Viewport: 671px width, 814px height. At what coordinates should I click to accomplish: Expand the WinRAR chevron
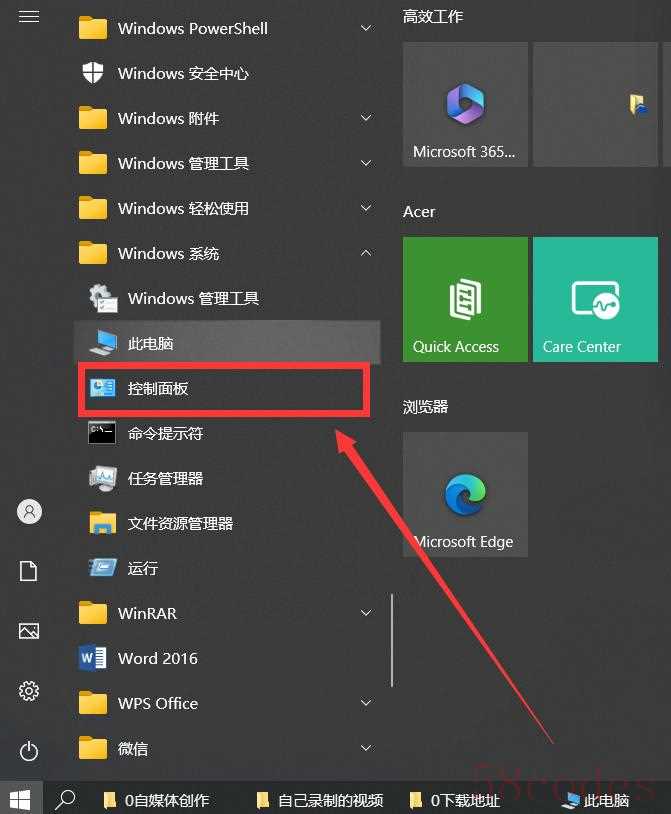coord(366,613)
